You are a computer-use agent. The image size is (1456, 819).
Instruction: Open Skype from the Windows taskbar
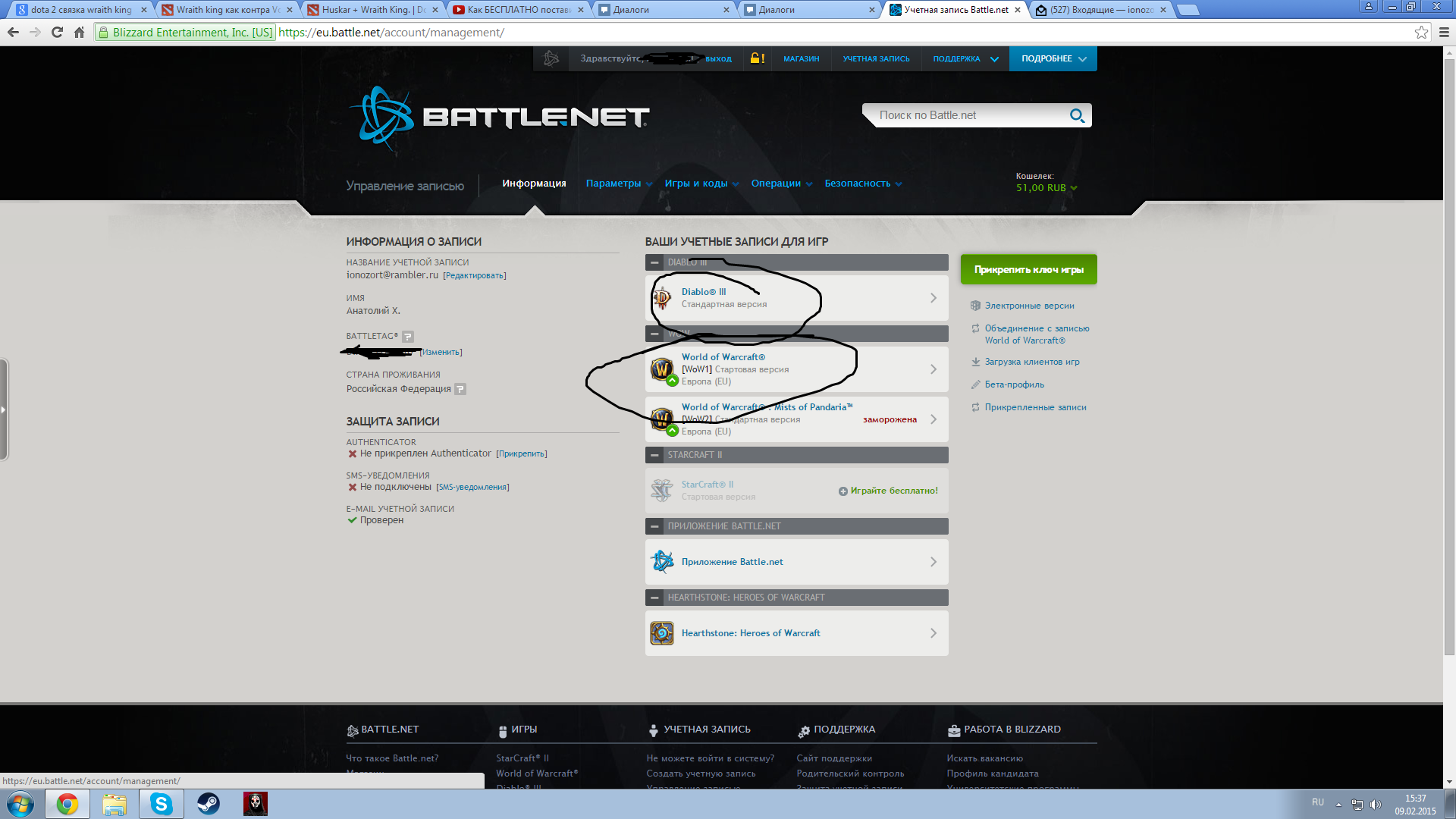point(161,804)
